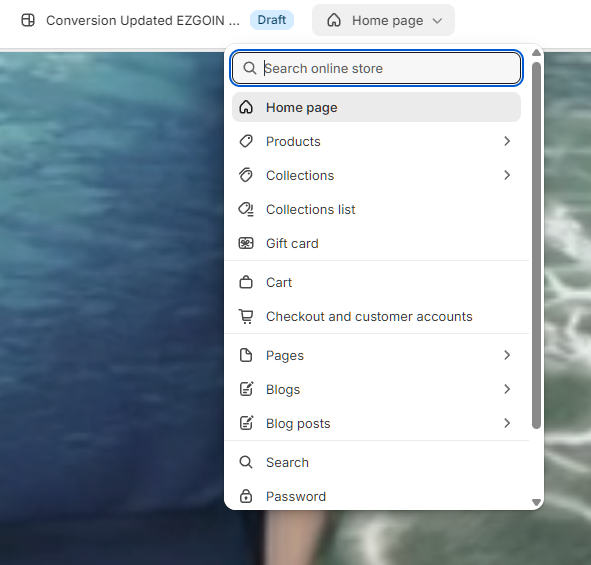The image size is (591, 565).
Task: Expand the Products submenu chevron
Action: (x=507, y=141)
